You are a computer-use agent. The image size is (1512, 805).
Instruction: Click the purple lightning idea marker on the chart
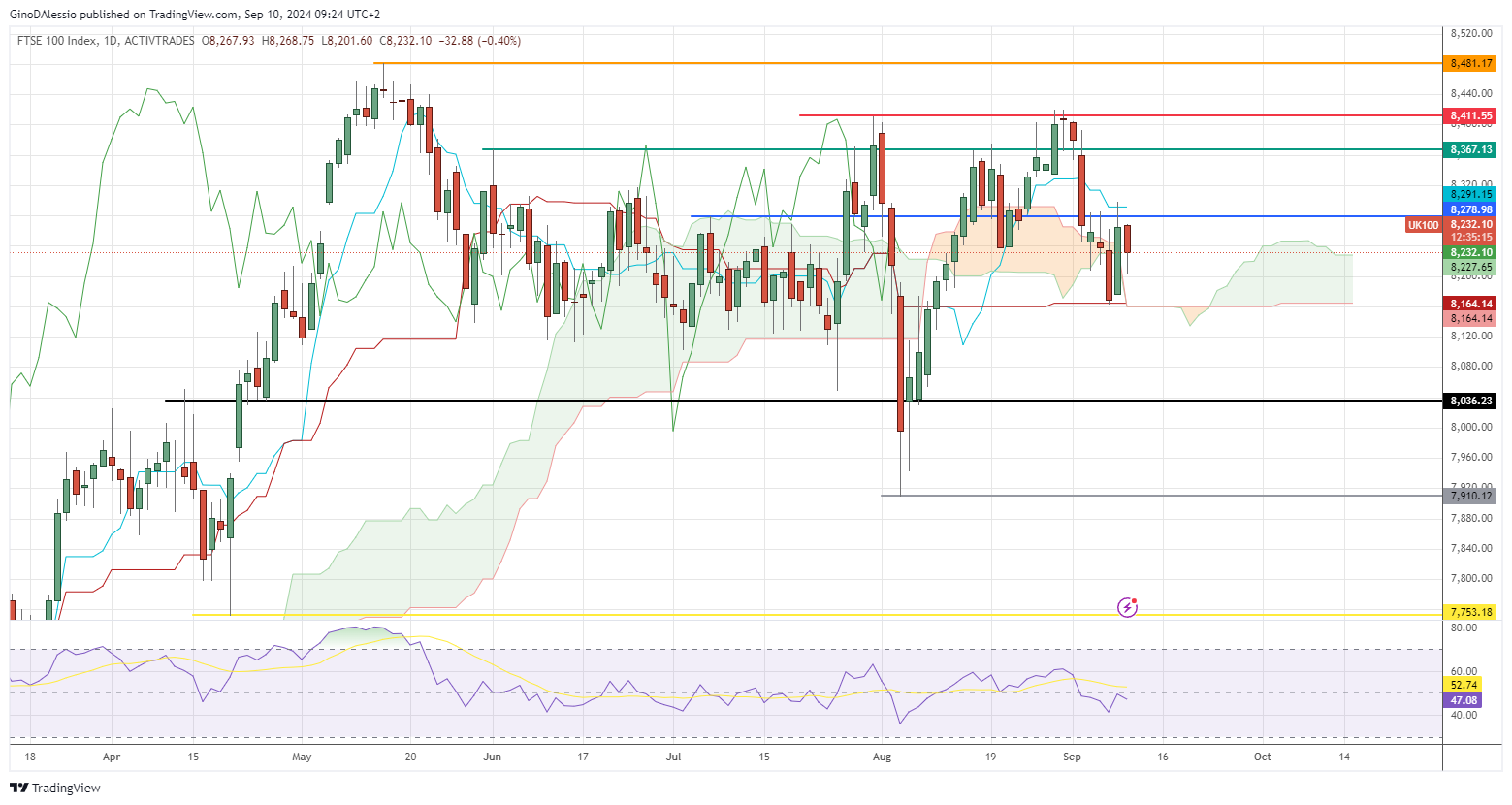click(1127, 607)
